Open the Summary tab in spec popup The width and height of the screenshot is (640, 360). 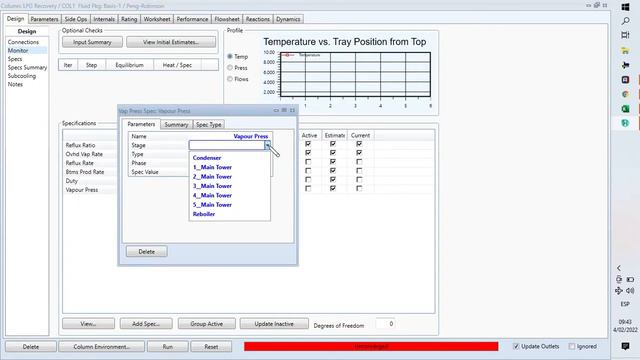point(176,124)
